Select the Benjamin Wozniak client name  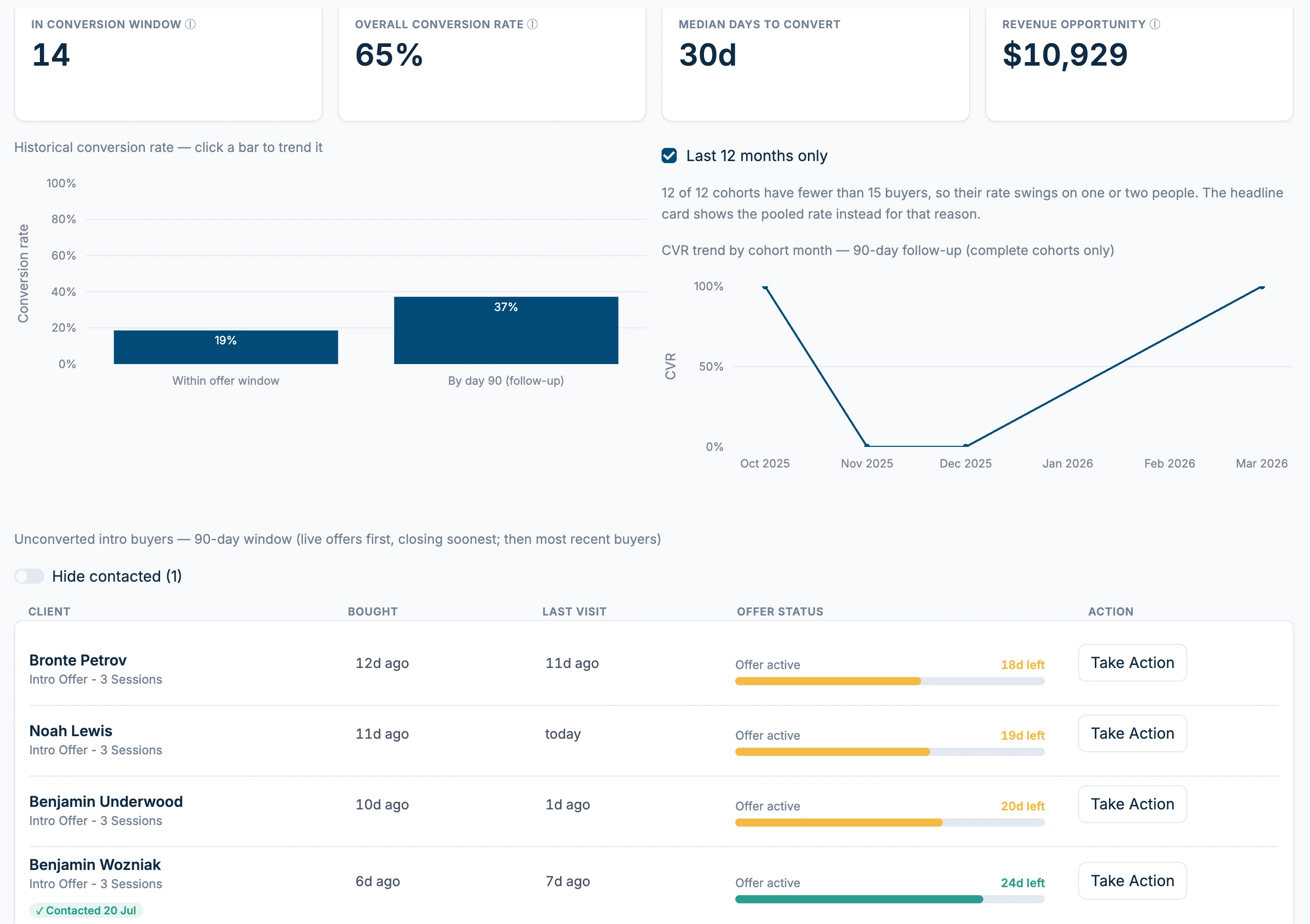(95, 865)
